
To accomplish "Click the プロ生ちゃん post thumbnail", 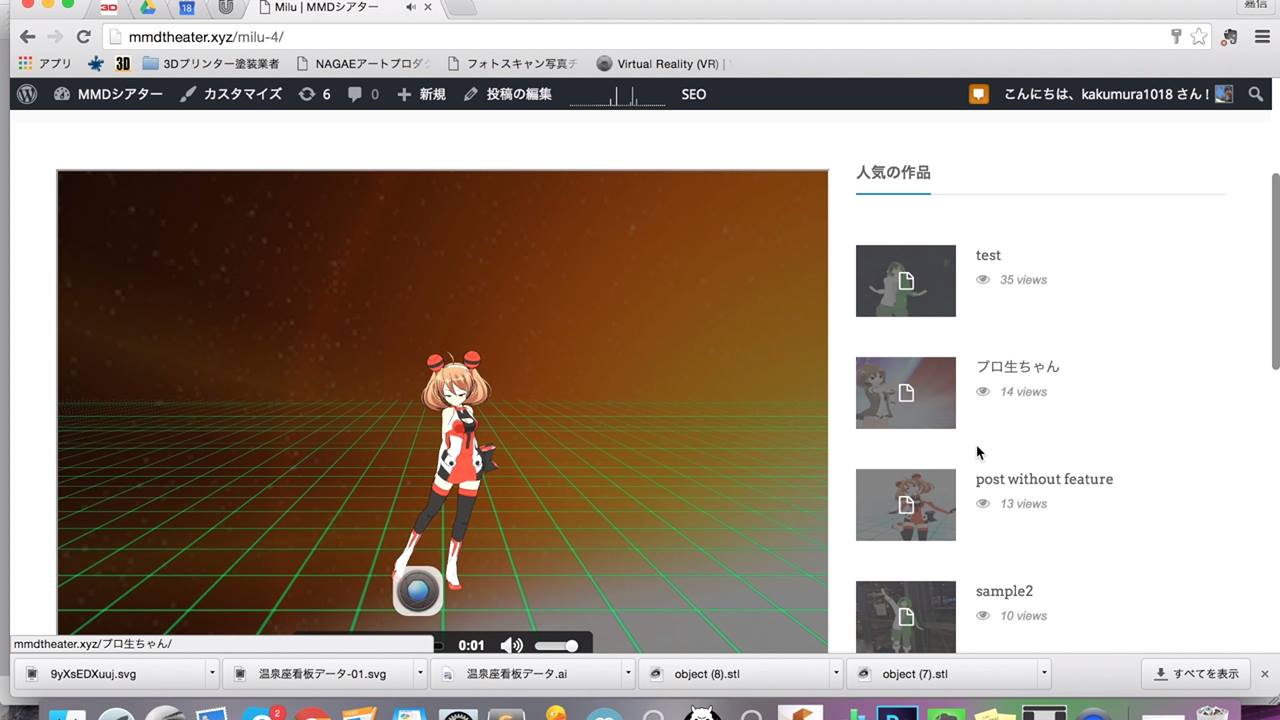I will (x=906, y=393).
